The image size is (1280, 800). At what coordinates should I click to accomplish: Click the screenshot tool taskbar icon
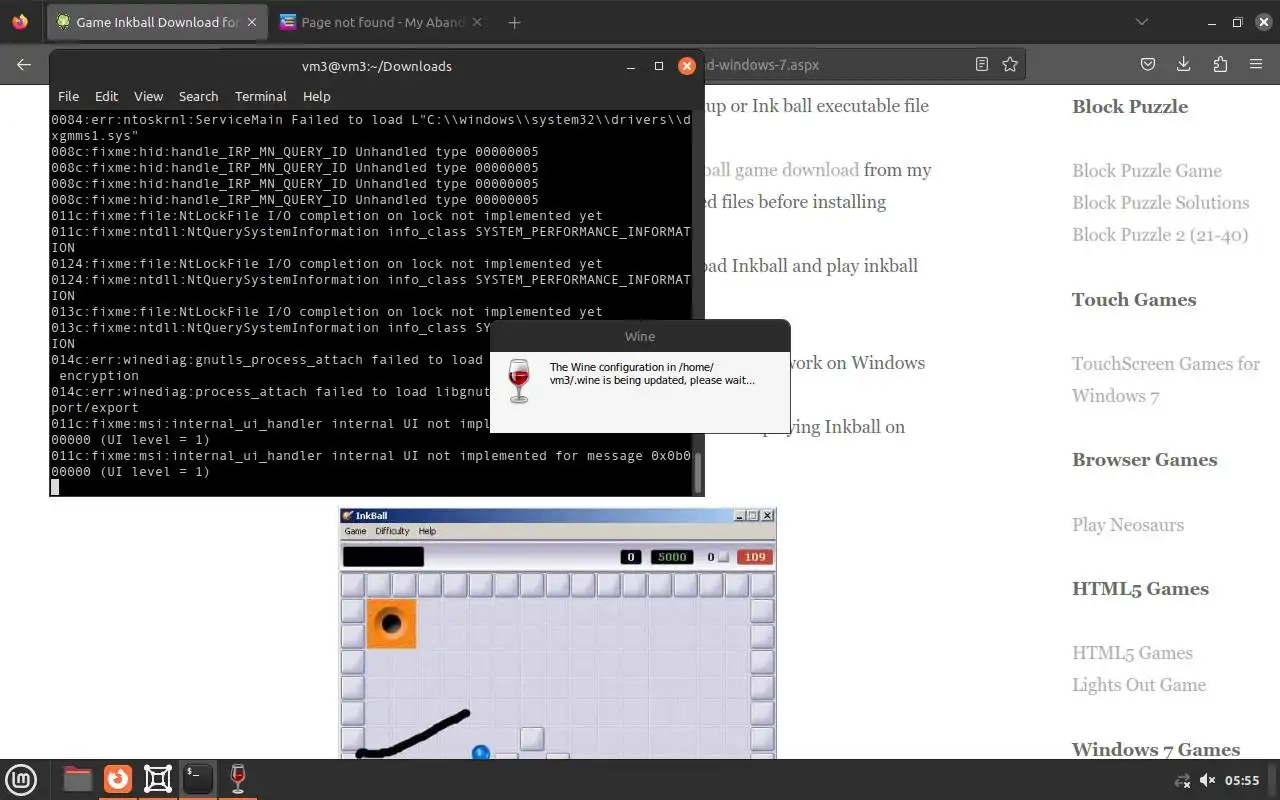(158, 778)
